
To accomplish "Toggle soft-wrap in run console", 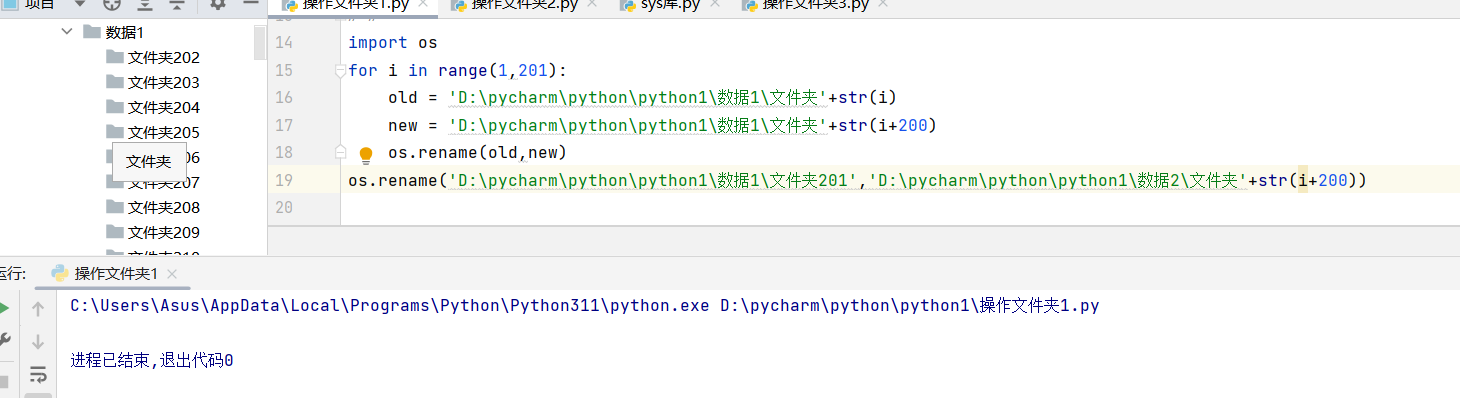I will [x=38, y=375].
